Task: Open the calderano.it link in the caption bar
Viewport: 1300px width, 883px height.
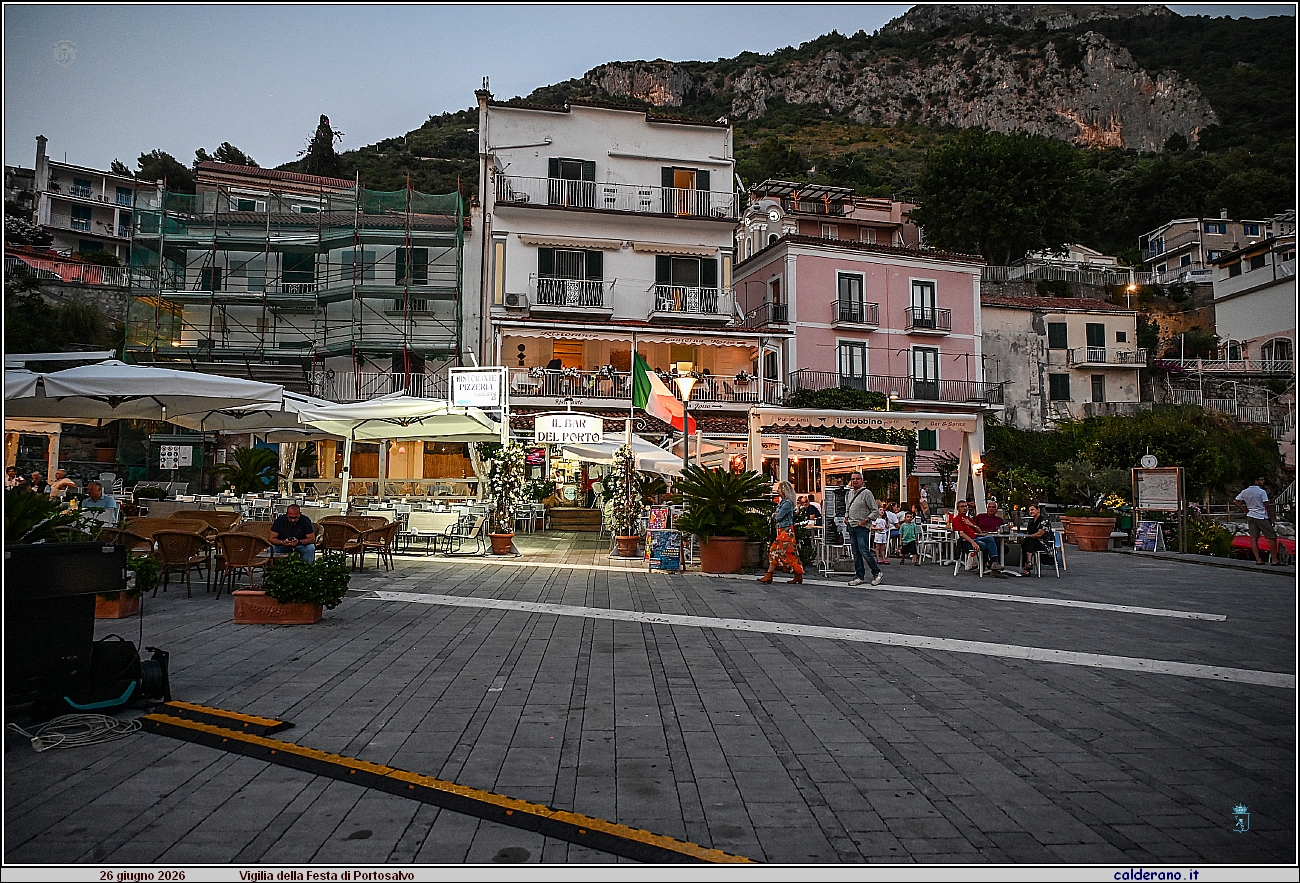Action: tap(1155, 875)
